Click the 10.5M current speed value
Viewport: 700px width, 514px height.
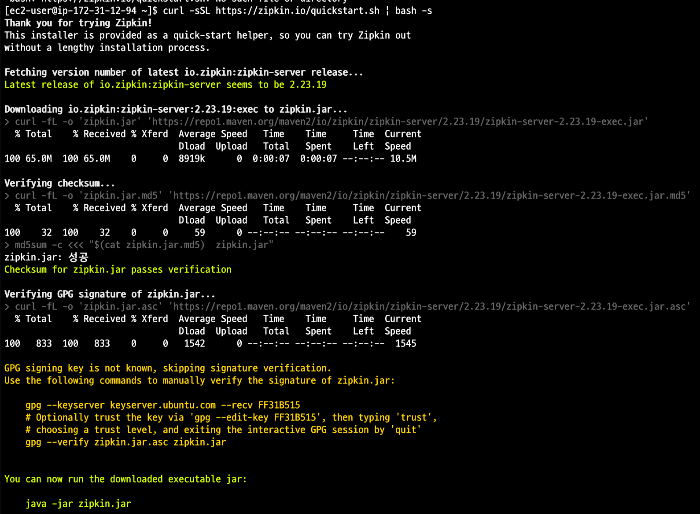[403, 159]
